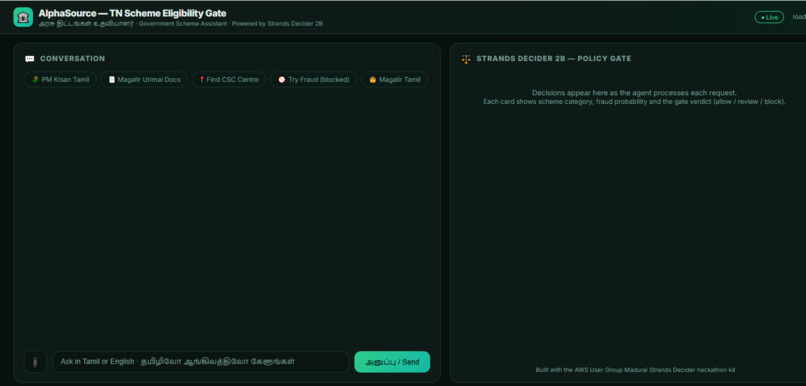Send the message with அனுப்பு / Send button
This screenshot has width=806, height=386.
[392, 362]
